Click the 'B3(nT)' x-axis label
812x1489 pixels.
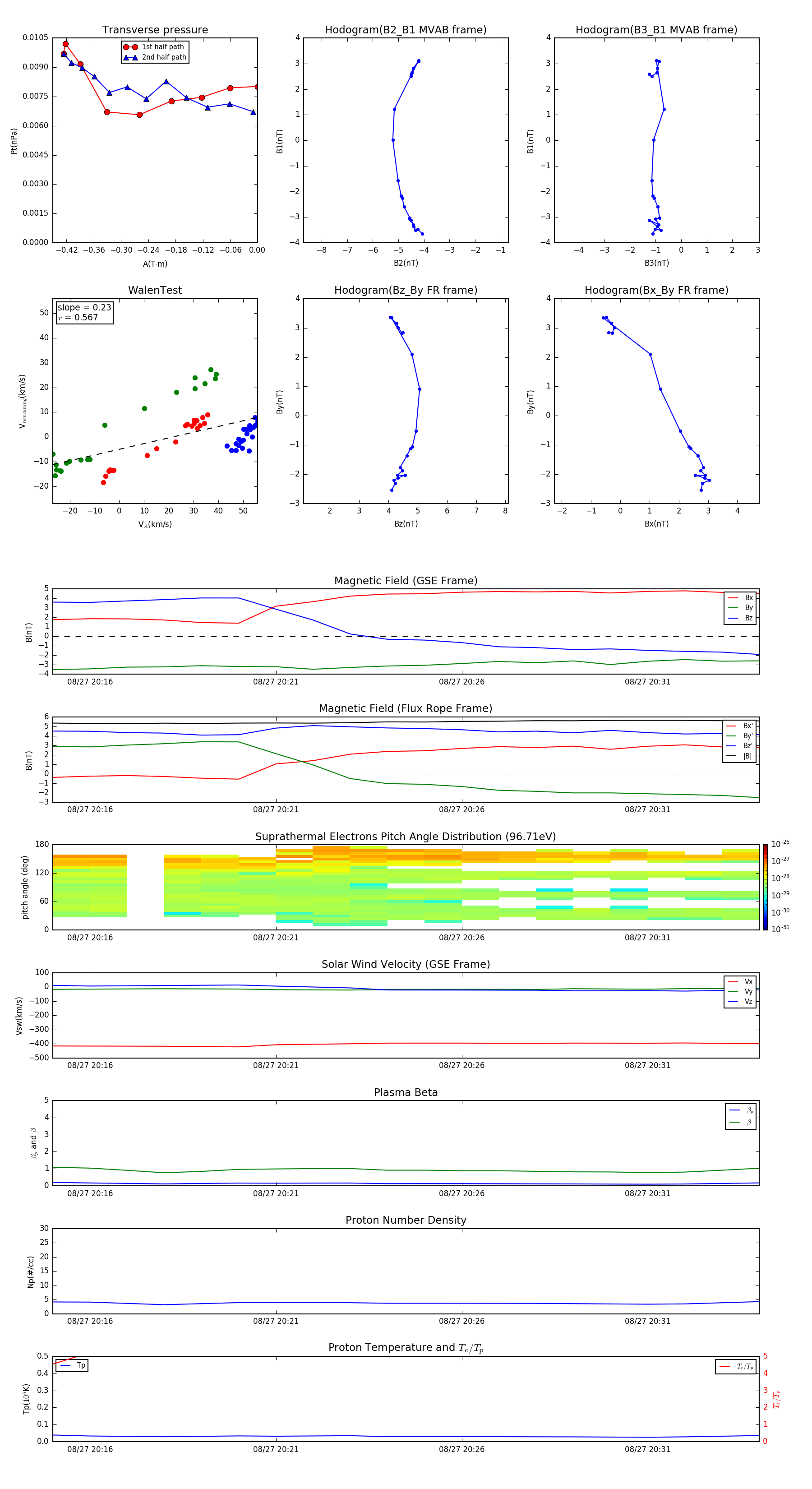click(x=656, y=263)
